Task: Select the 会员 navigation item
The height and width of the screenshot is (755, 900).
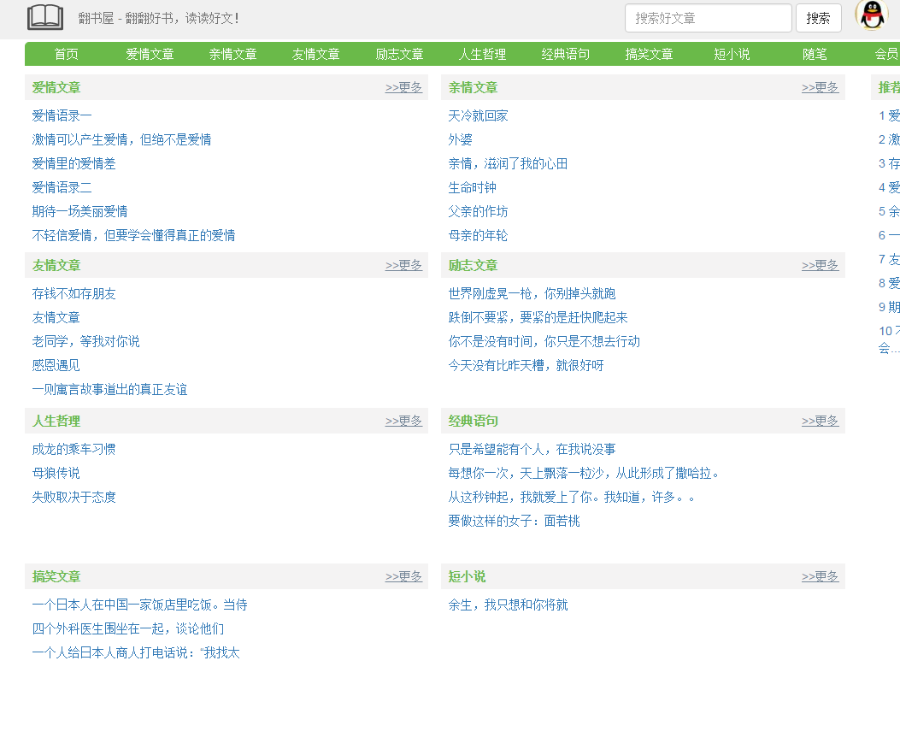Action: click(x=885, y=54)
